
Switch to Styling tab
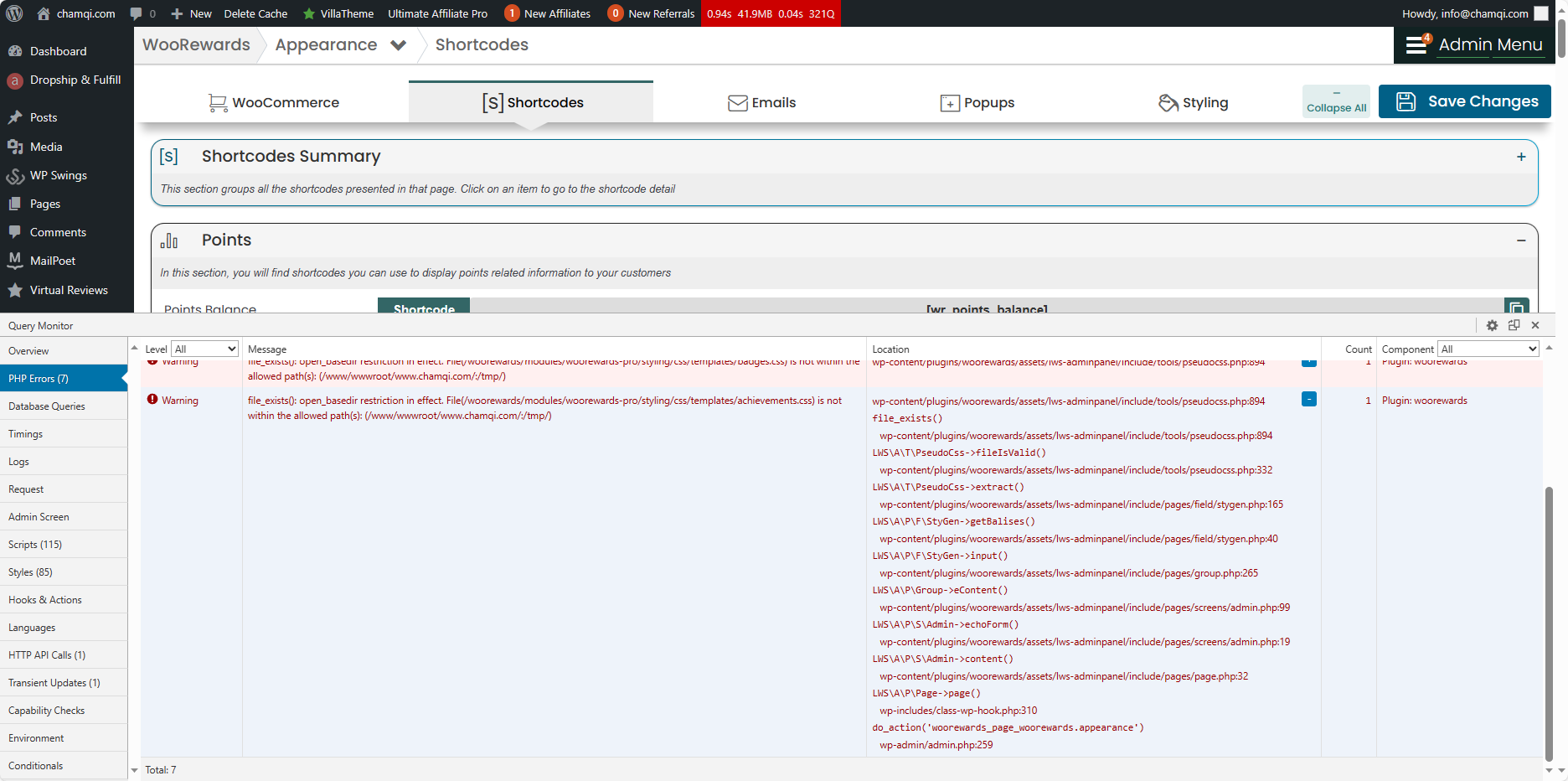point(1193,102)
